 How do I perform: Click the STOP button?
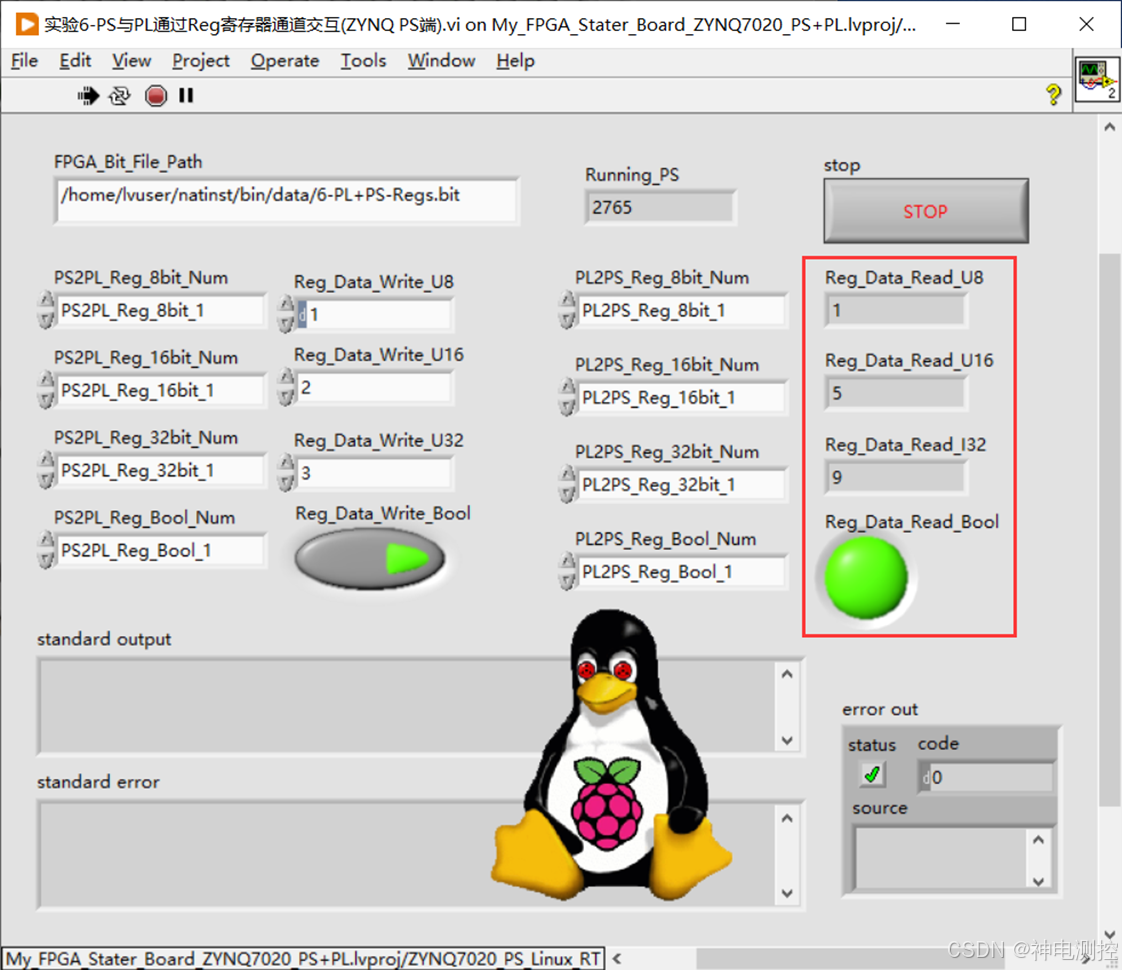pyautogui.click(x=925, y=211)
